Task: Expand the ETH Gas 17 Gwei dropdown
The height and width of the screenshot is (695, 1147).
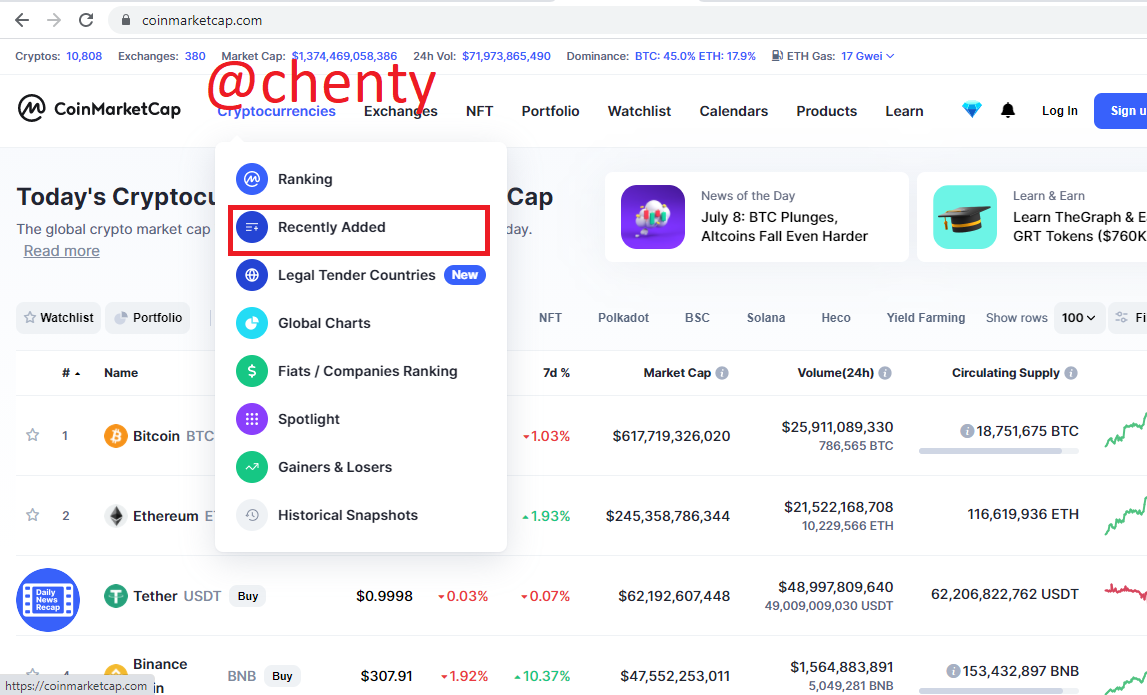Action: [x=868, y=56]
